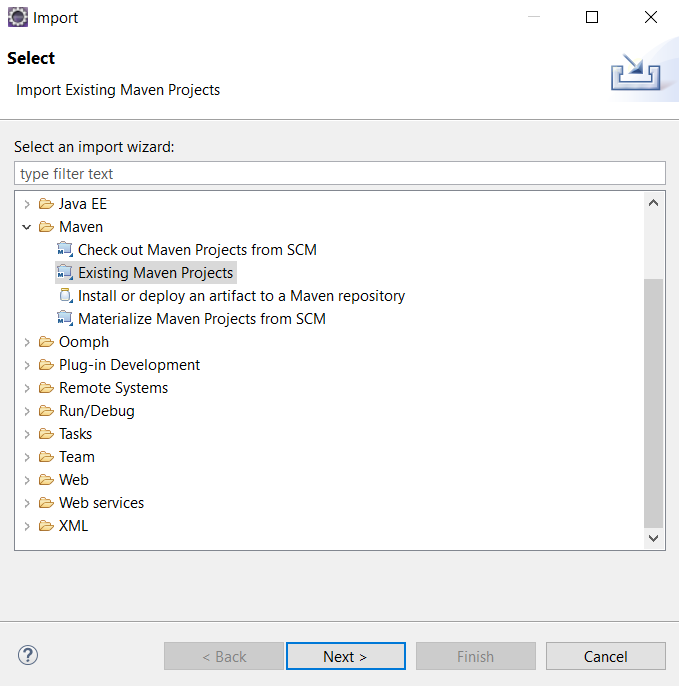This screenshot has width=679, height=686.
Task: Click the Existing Maven Projects icon
Action: [65, 273]
